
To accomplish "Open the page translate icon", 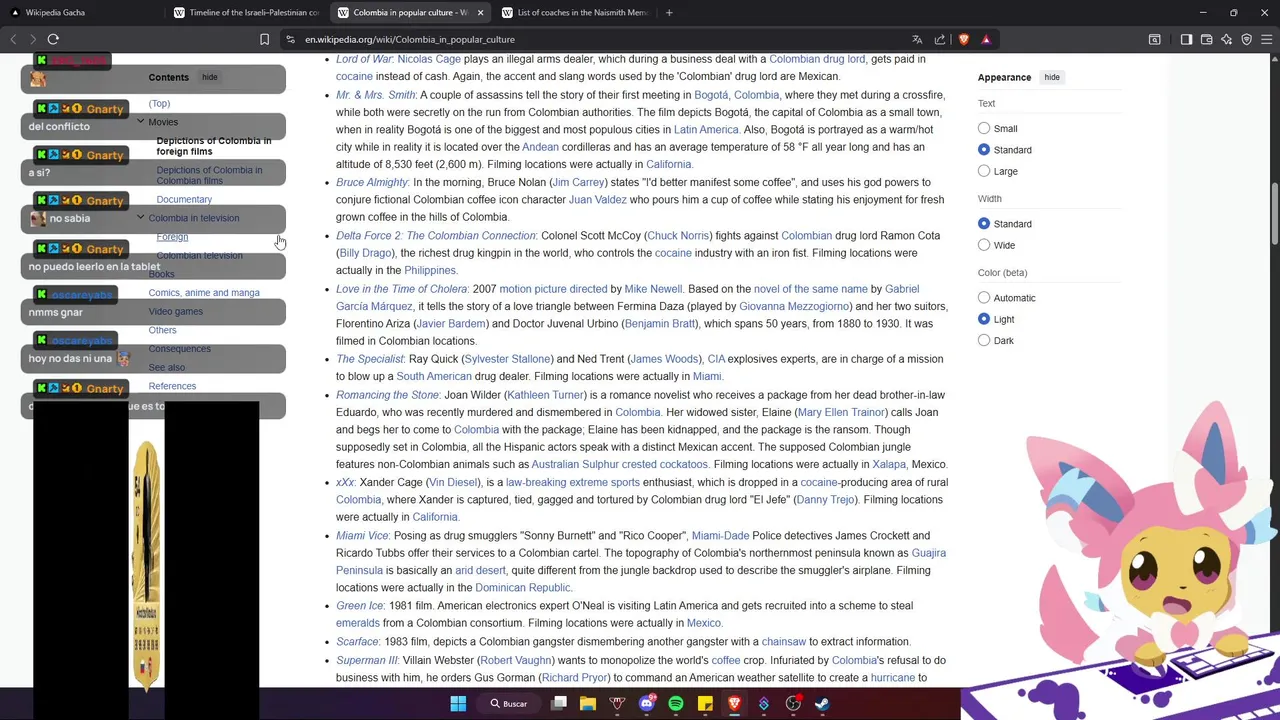I will coord(917,39).
